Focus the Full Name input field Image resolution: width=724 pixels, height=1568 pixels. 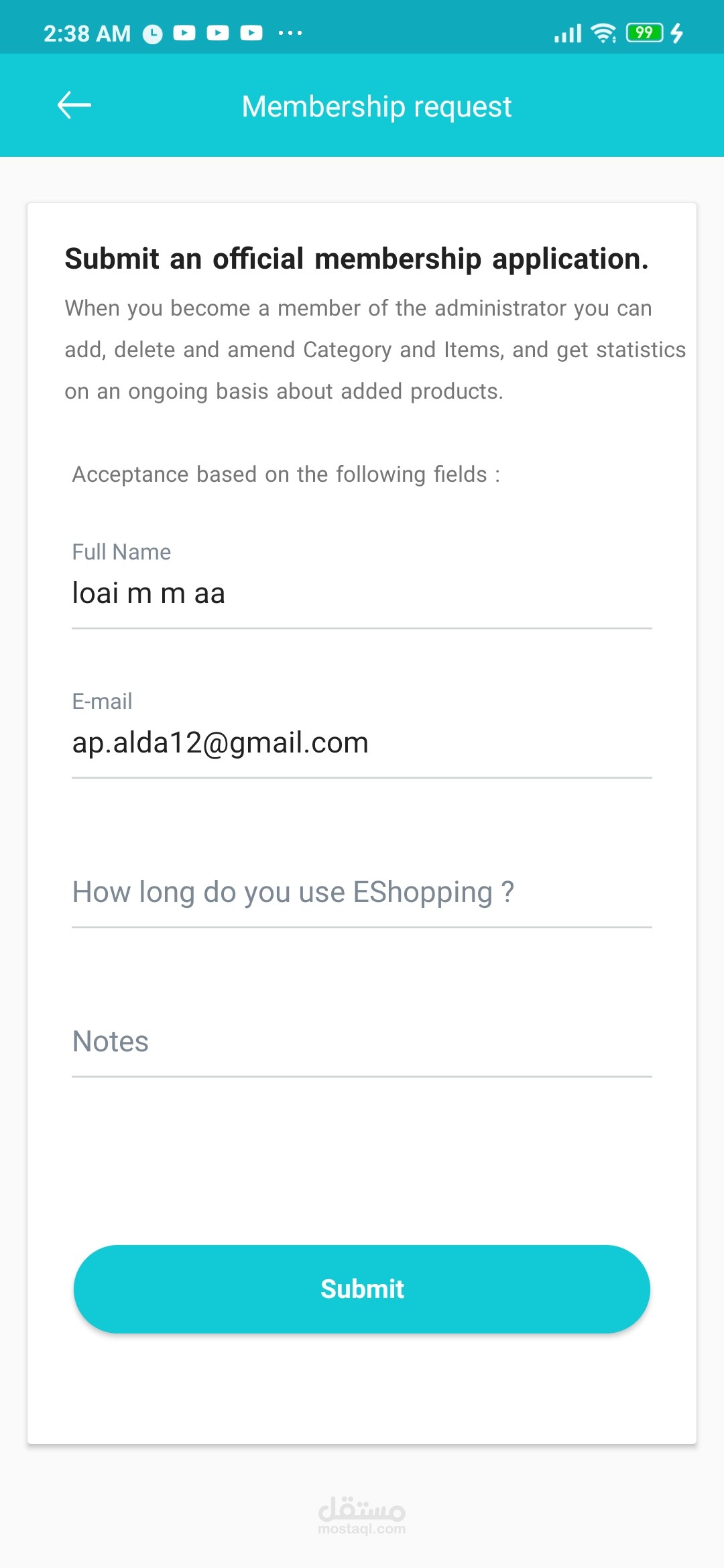[362, 594]
